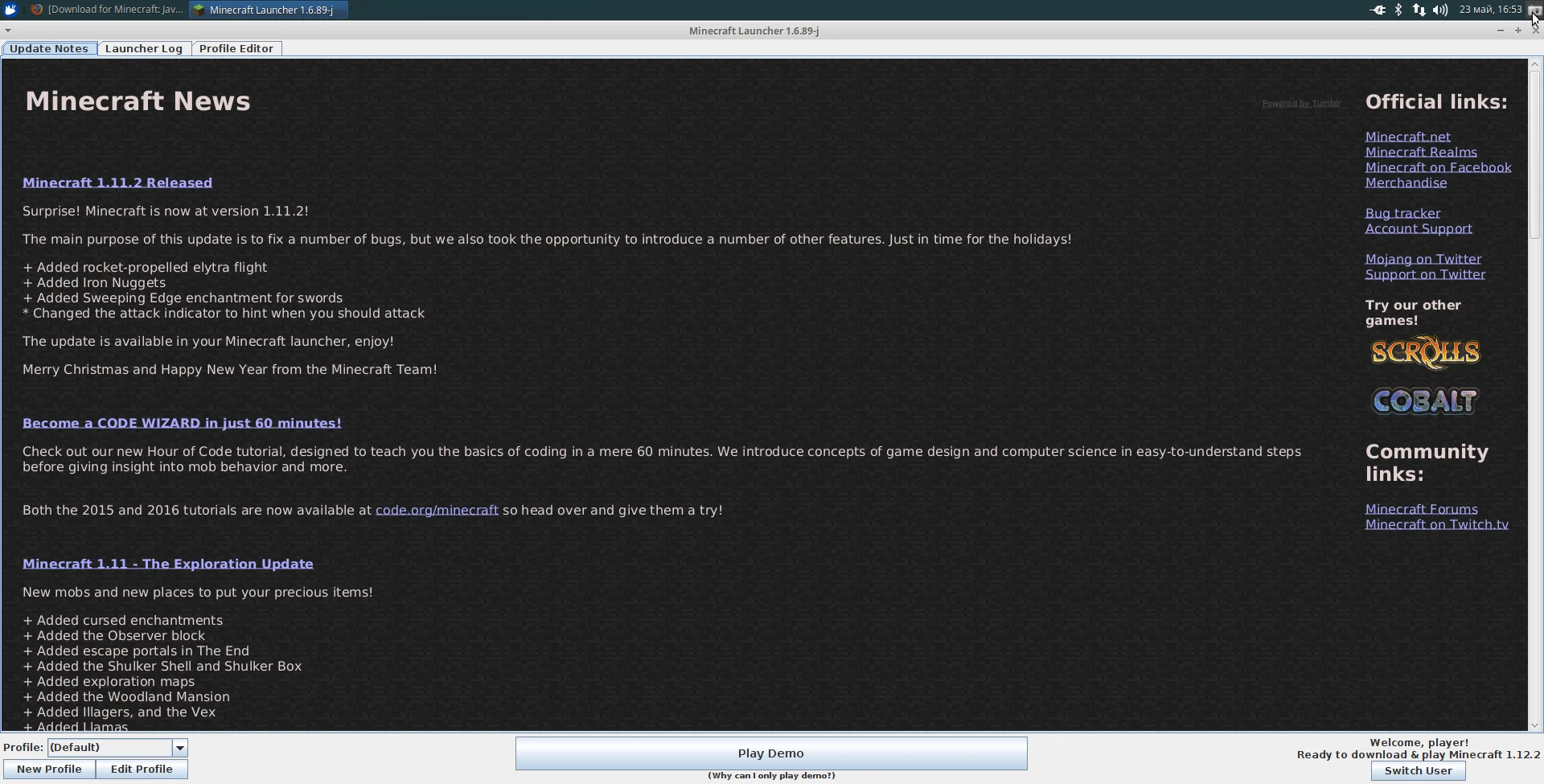
Task: Click the Cobalt game logo
Action: tap(1425, 401)
